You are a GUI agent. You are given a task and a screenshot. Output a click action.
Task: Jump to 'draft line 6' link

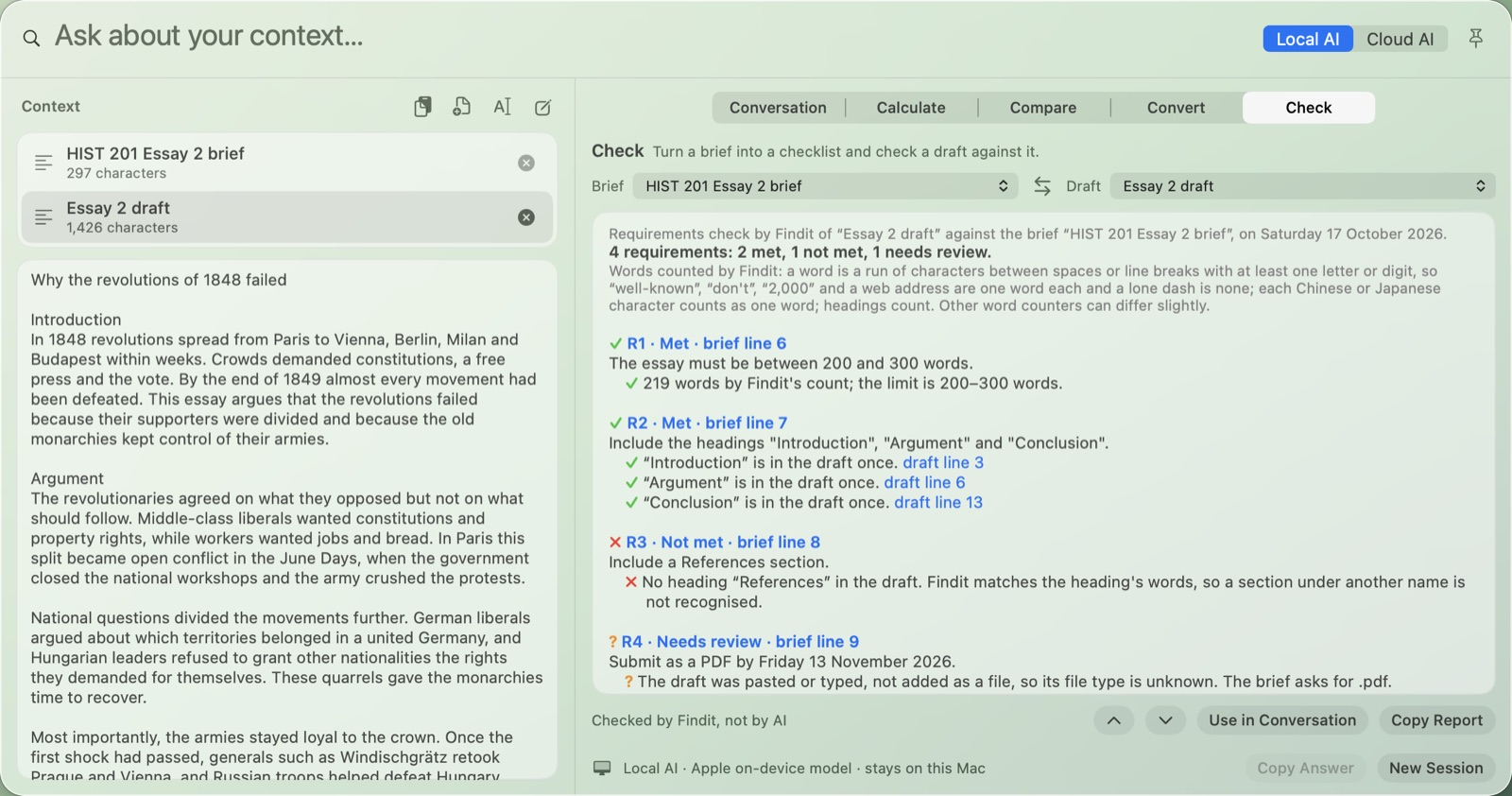pos(924,482)
